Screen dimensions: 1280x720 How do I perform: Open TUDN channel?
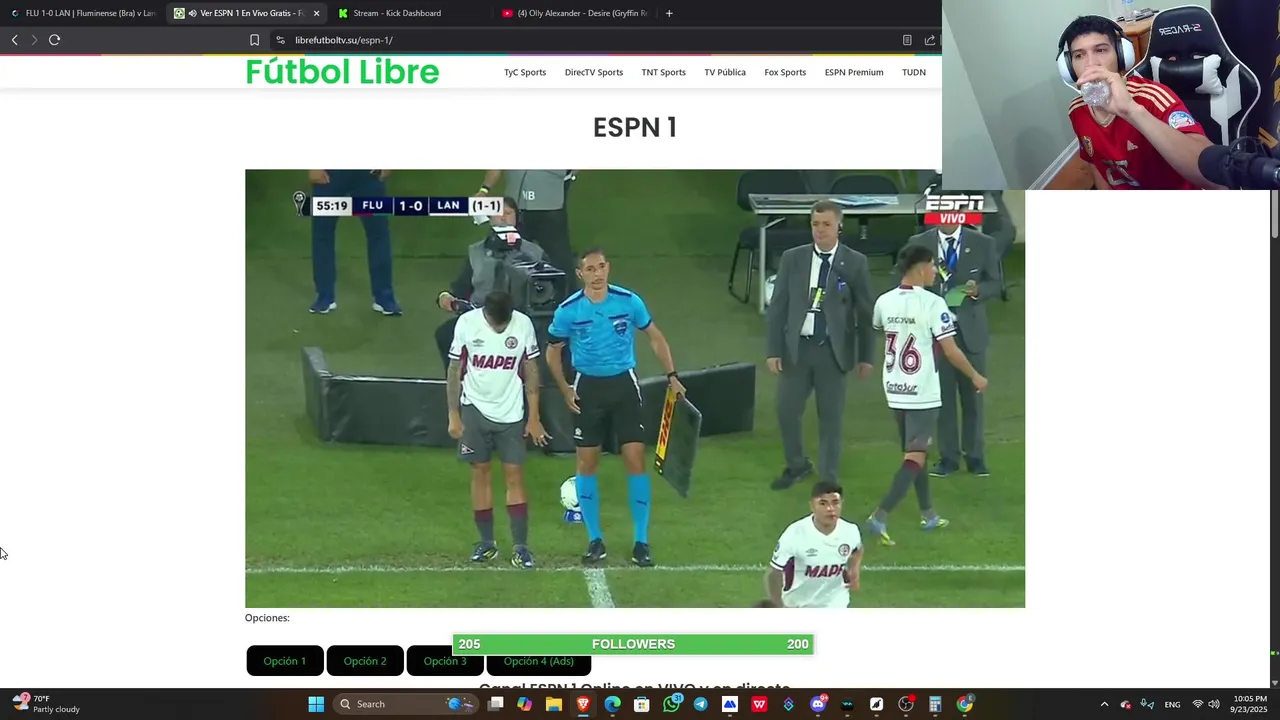click(x=914, y=72)
